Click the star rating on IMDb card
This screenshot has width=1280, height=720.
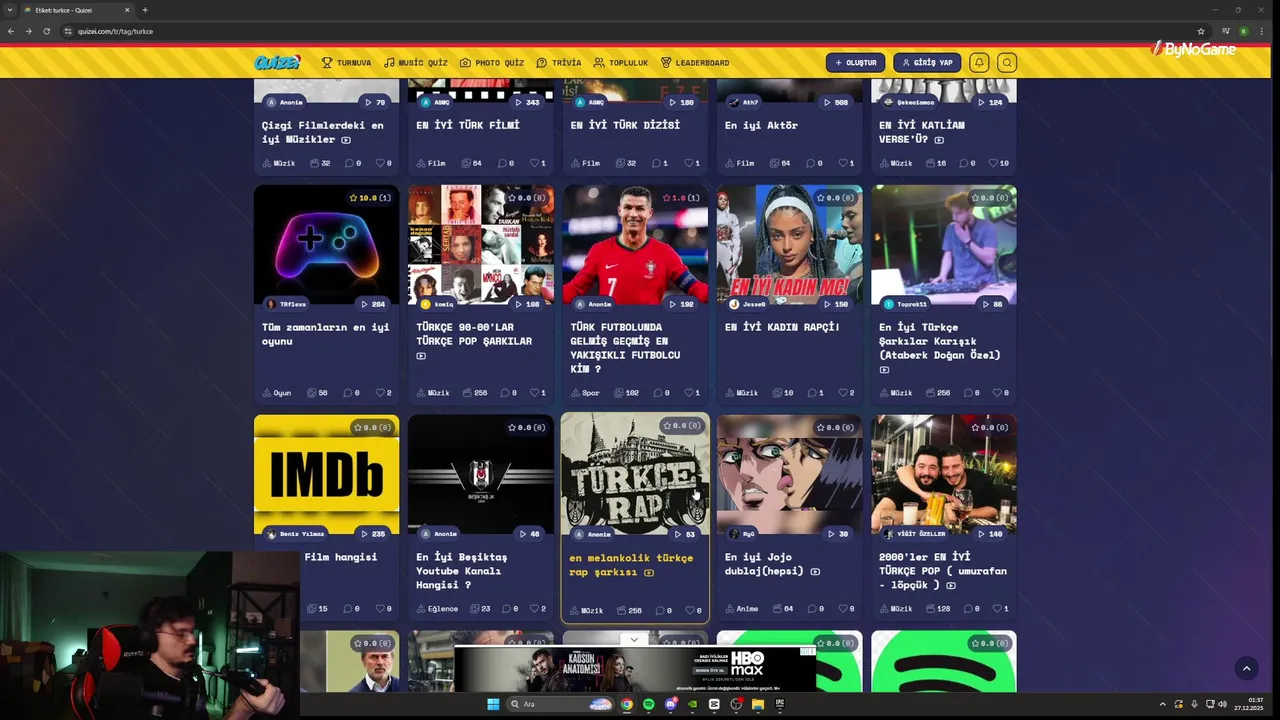tap(372, 428)
